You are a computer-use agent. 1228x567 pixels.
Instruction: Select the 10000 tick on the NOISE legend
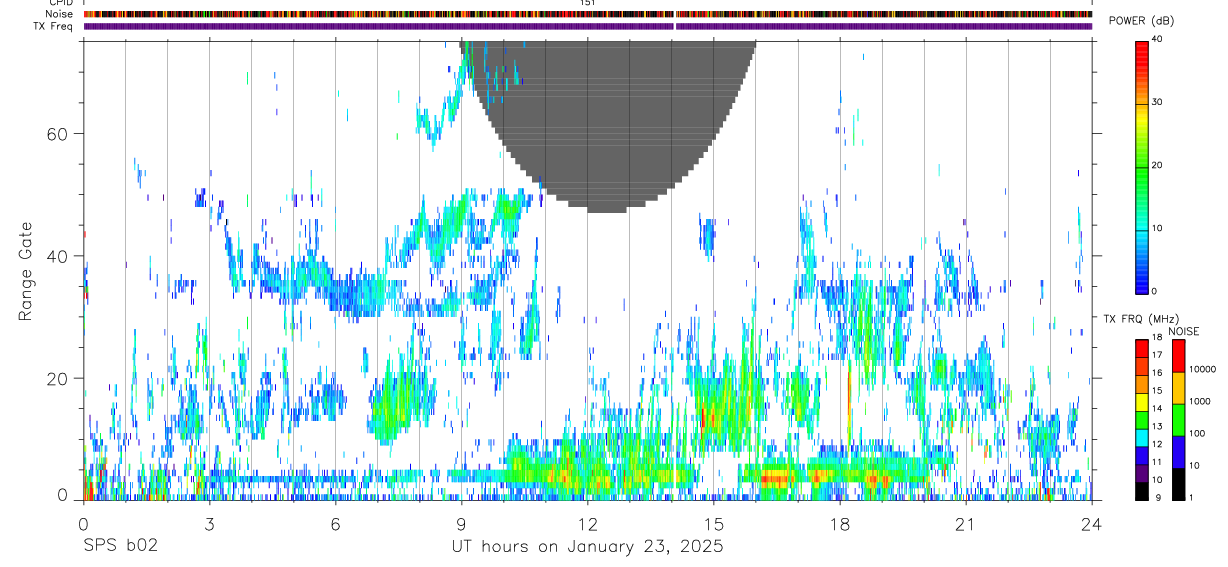click(1203, 370)
